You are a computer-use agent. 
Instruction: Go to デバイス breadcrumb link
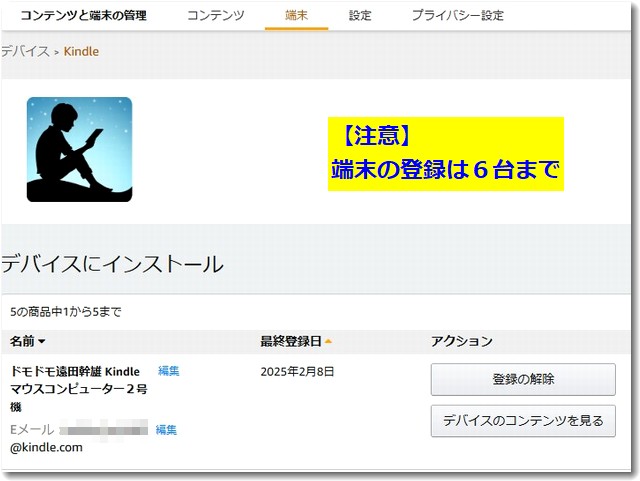(x=25, y=51)
